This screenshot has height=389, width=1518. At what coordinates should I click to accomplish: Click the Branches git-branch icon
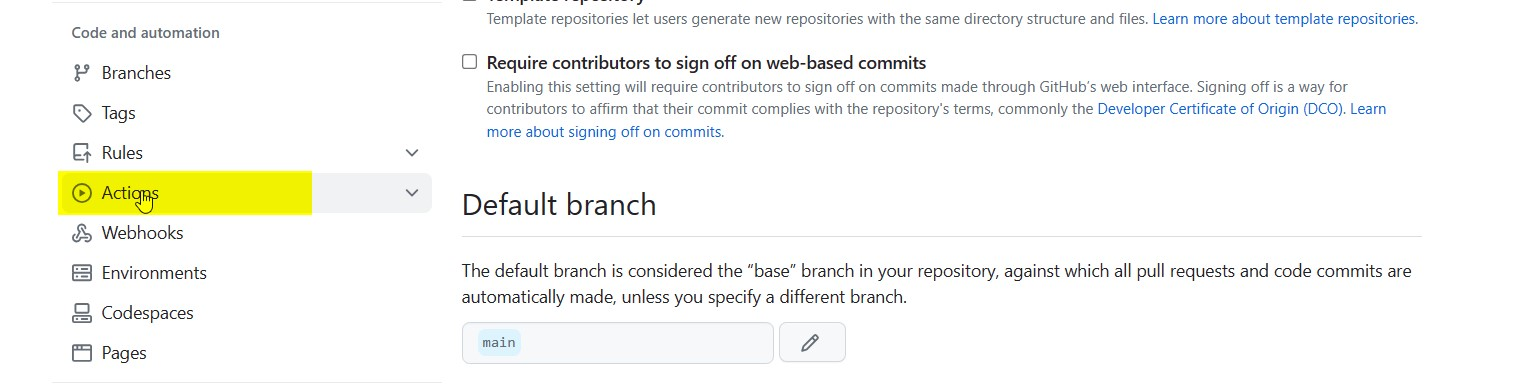click(82, 73)
